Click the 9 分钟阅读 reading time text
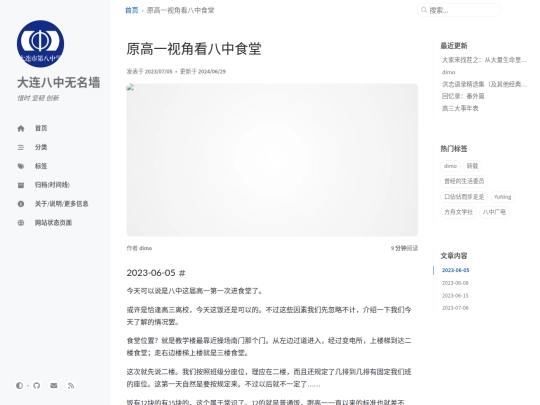Screen dimensions: 540x405 (404, 248)
